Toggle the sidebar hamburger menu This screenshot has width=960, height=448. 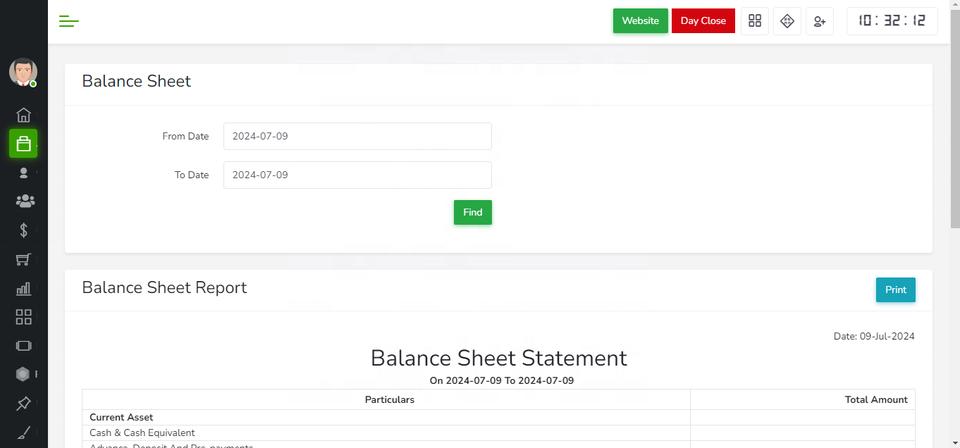click(69, 21)
